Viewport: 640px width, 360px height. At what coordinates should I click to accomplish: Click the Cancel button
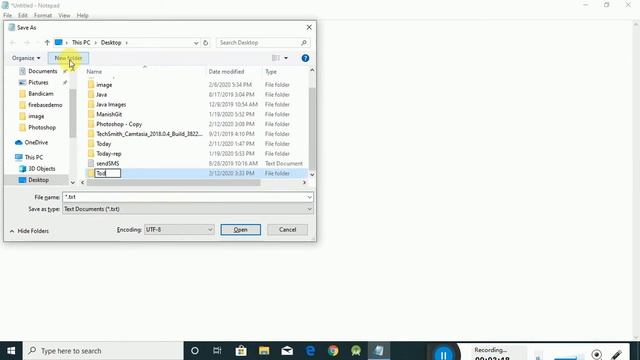click(x=287, y=229)
